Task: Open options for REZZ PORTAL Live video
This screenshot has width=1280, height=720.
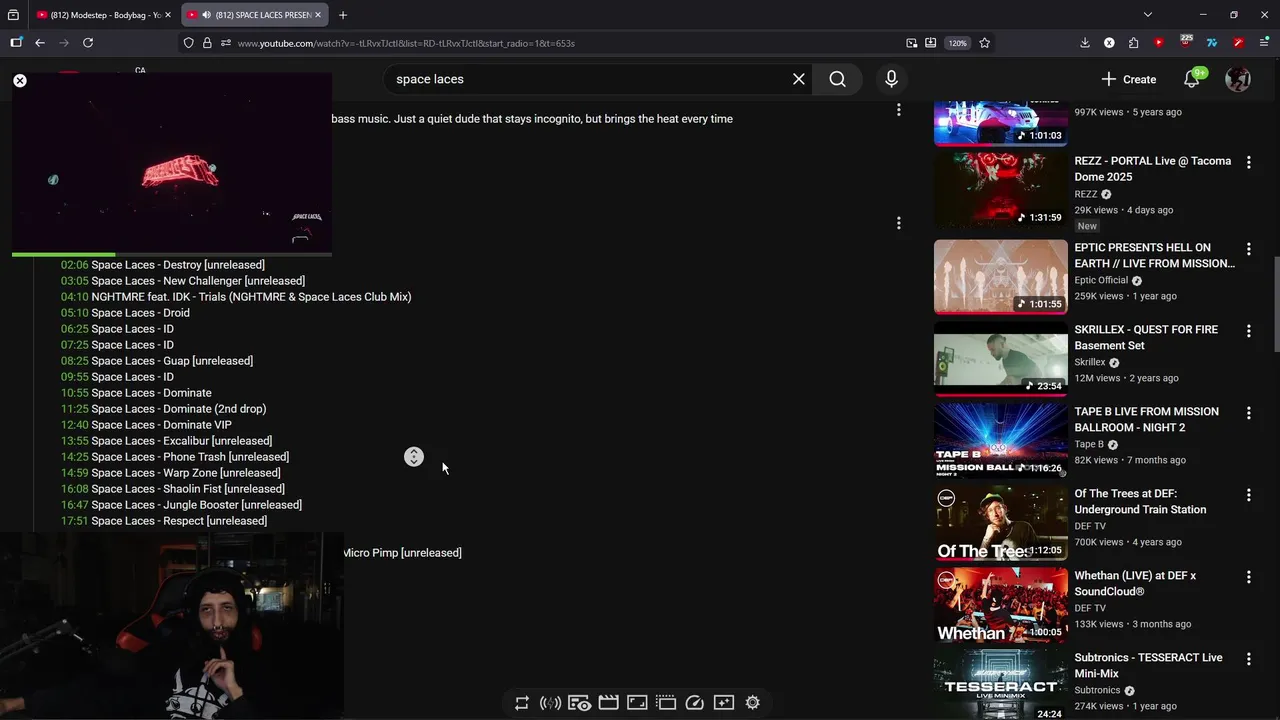Action: coord(1248,163)
